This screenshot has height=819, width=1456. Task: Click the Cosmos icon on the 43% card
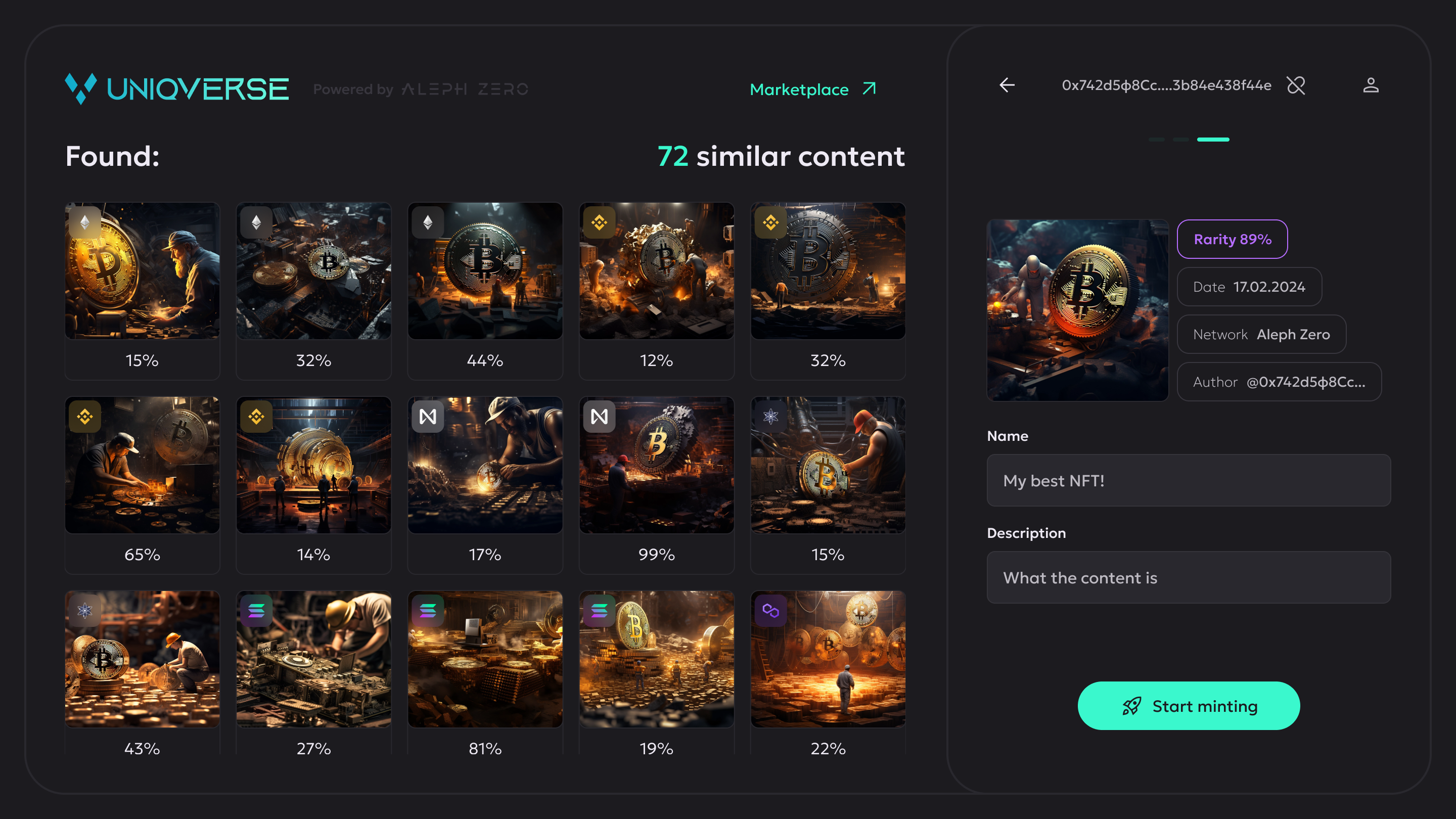[x=85, y=610]
